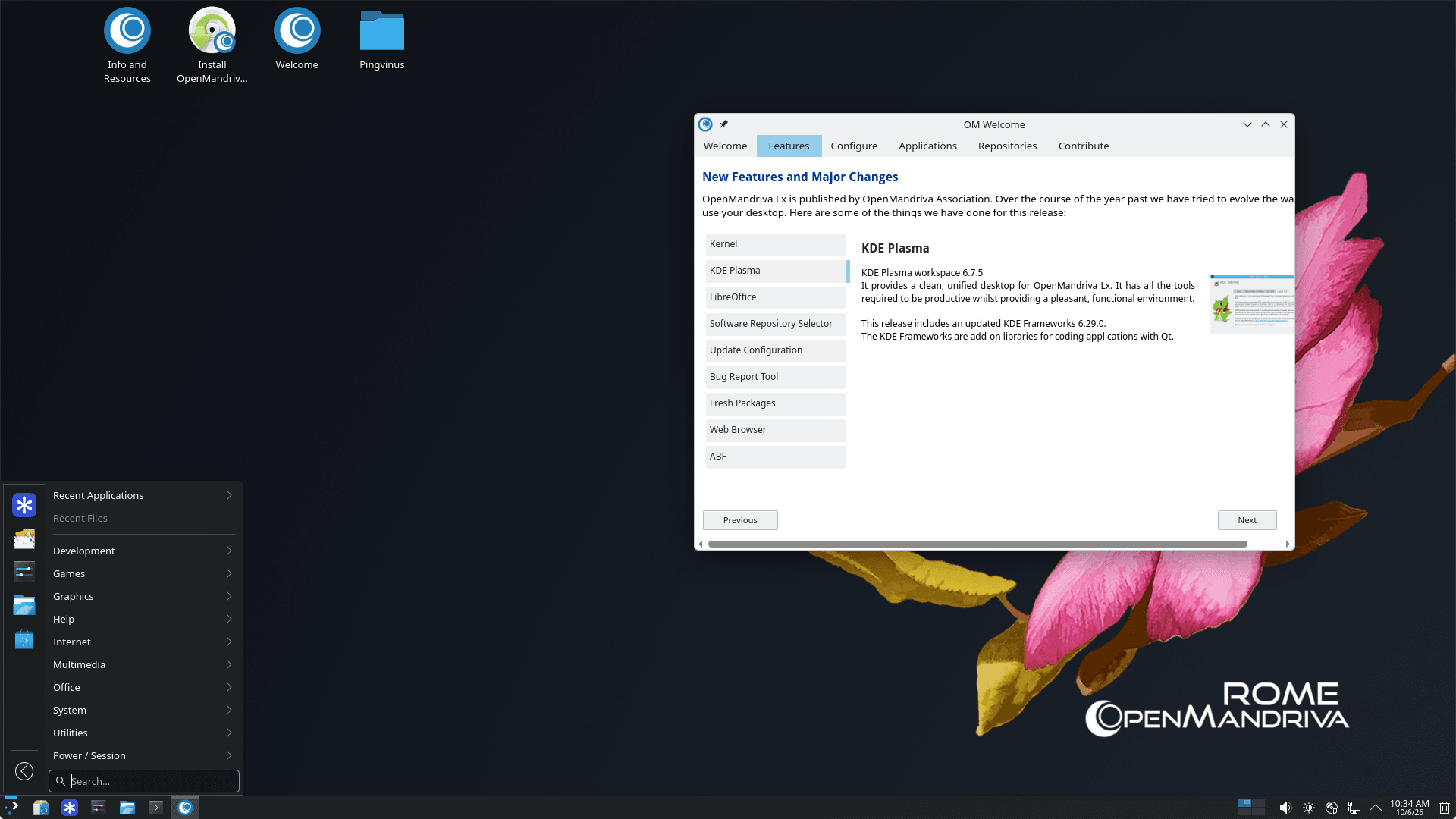This screenshot has width=1456, height=819.
Task: Launch the Install OpenMandriva desktop icon
Action: (212, 45)
